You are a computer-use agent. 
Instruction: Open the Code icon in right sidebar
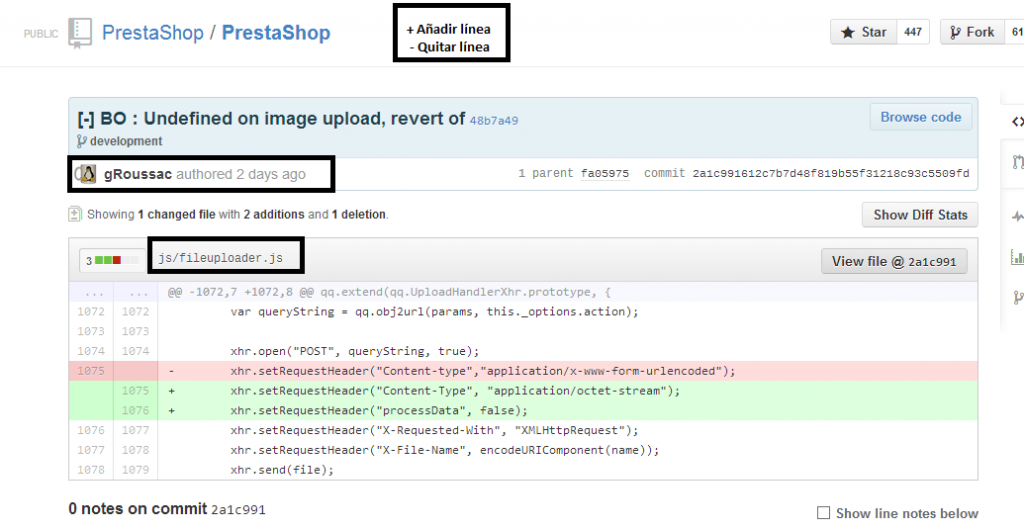click(x=1017, y=122)
